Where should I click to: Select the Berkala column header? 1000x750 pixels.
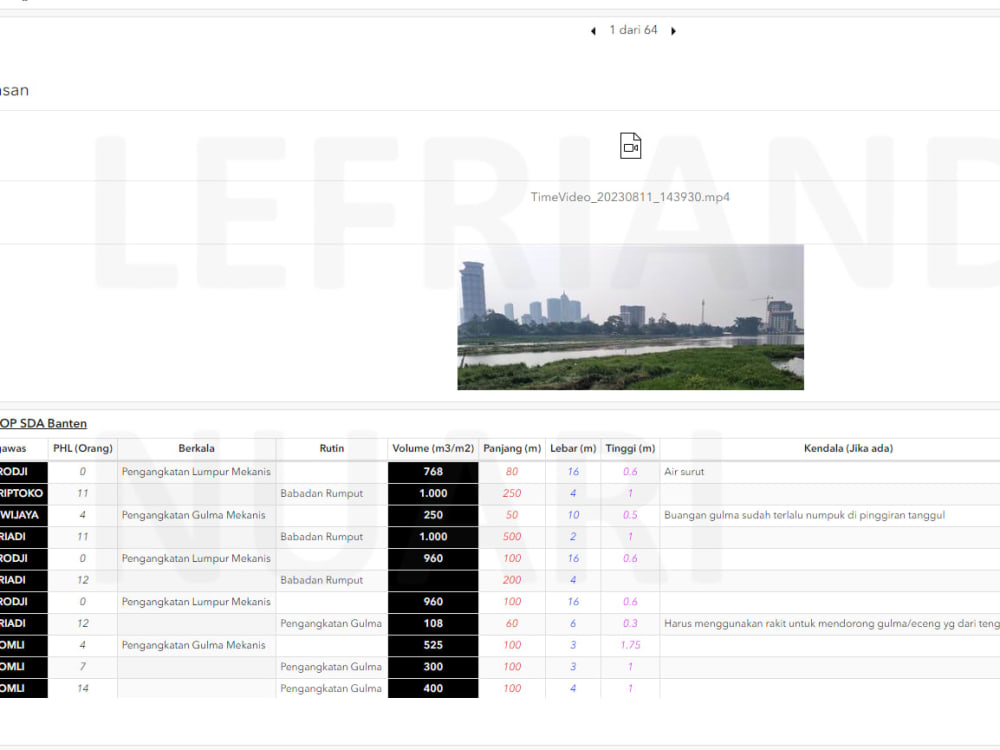pyautogui.click(x=196, y=448)
